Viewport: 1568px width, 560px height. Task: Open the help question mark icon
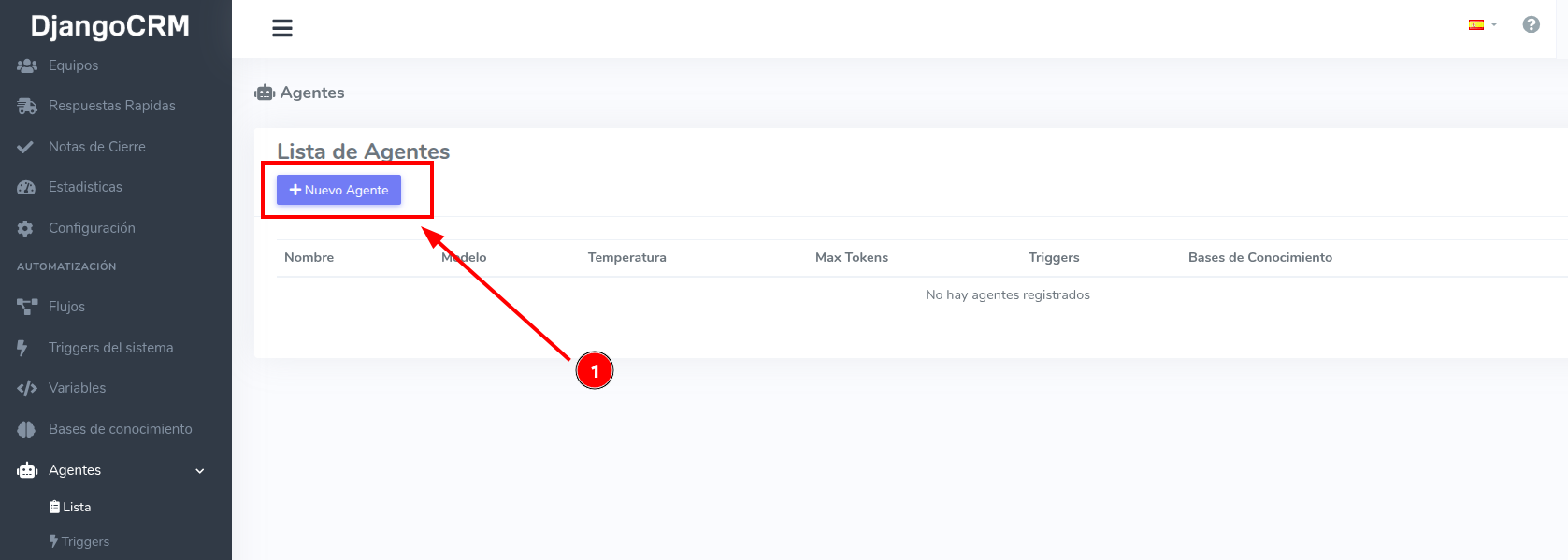click(x=1531, y=25)
